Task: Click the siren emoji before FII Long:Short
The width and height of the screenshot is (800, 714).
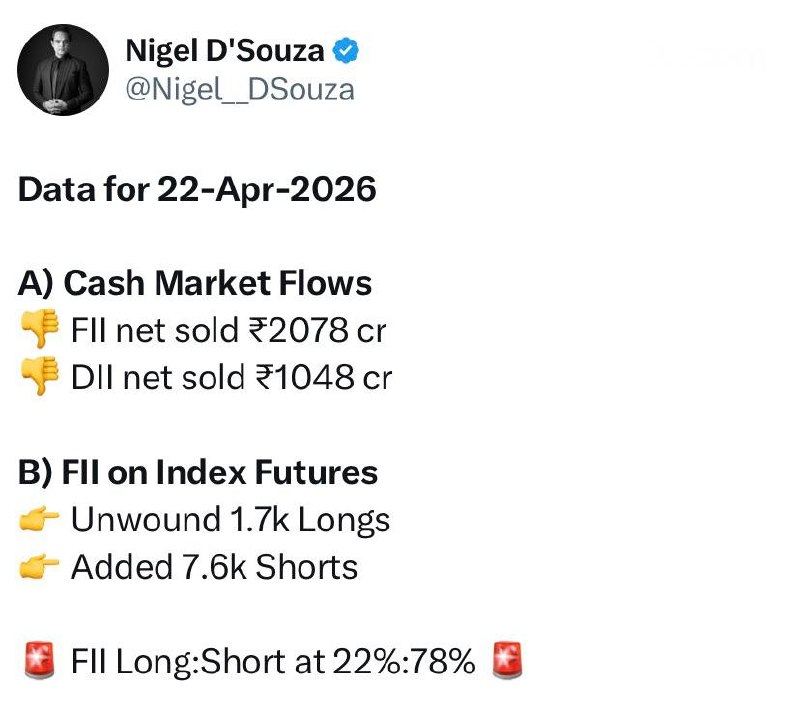Action: pyautogui.click(x=40, y=661)
